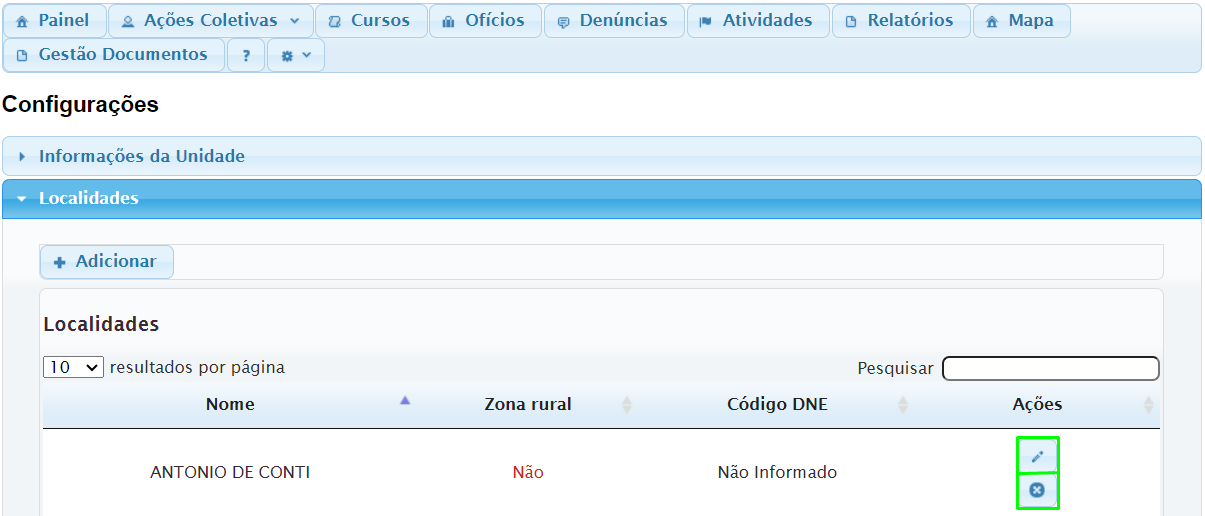This screenshot has width=1205, height=516.
Task: Go to the Cursos menu
Action: point(370,21)
